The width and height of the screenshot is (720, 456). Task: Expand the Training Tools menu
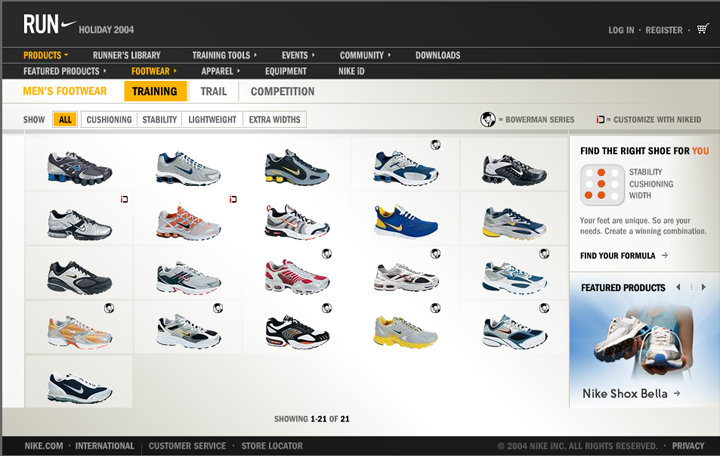(225, 55)
